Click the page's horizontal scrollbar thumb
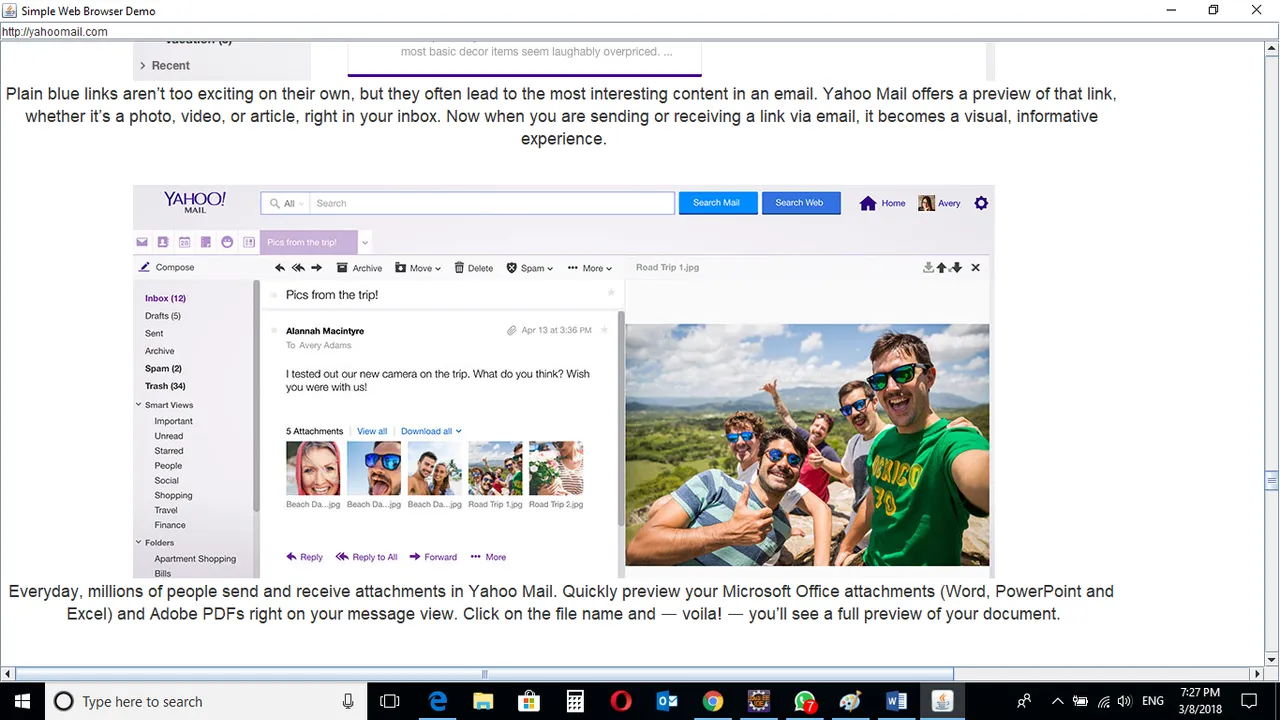This screenshot has height=720, width=1280. point(484,674)
